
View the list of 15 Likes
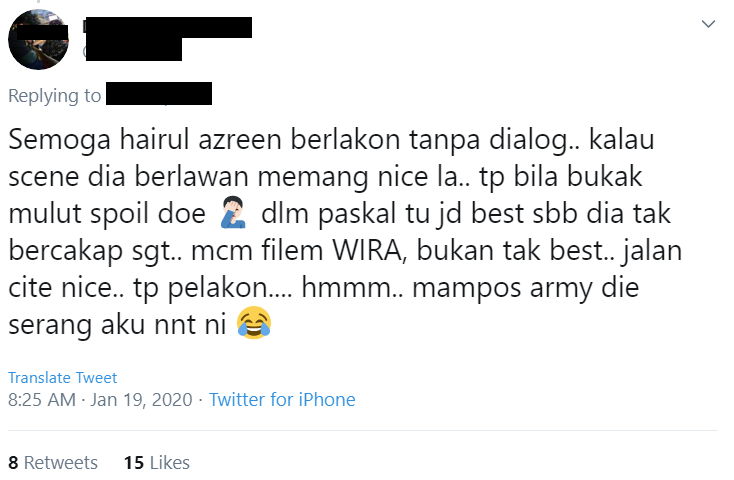pyautogui.click(x=156, y=462)
